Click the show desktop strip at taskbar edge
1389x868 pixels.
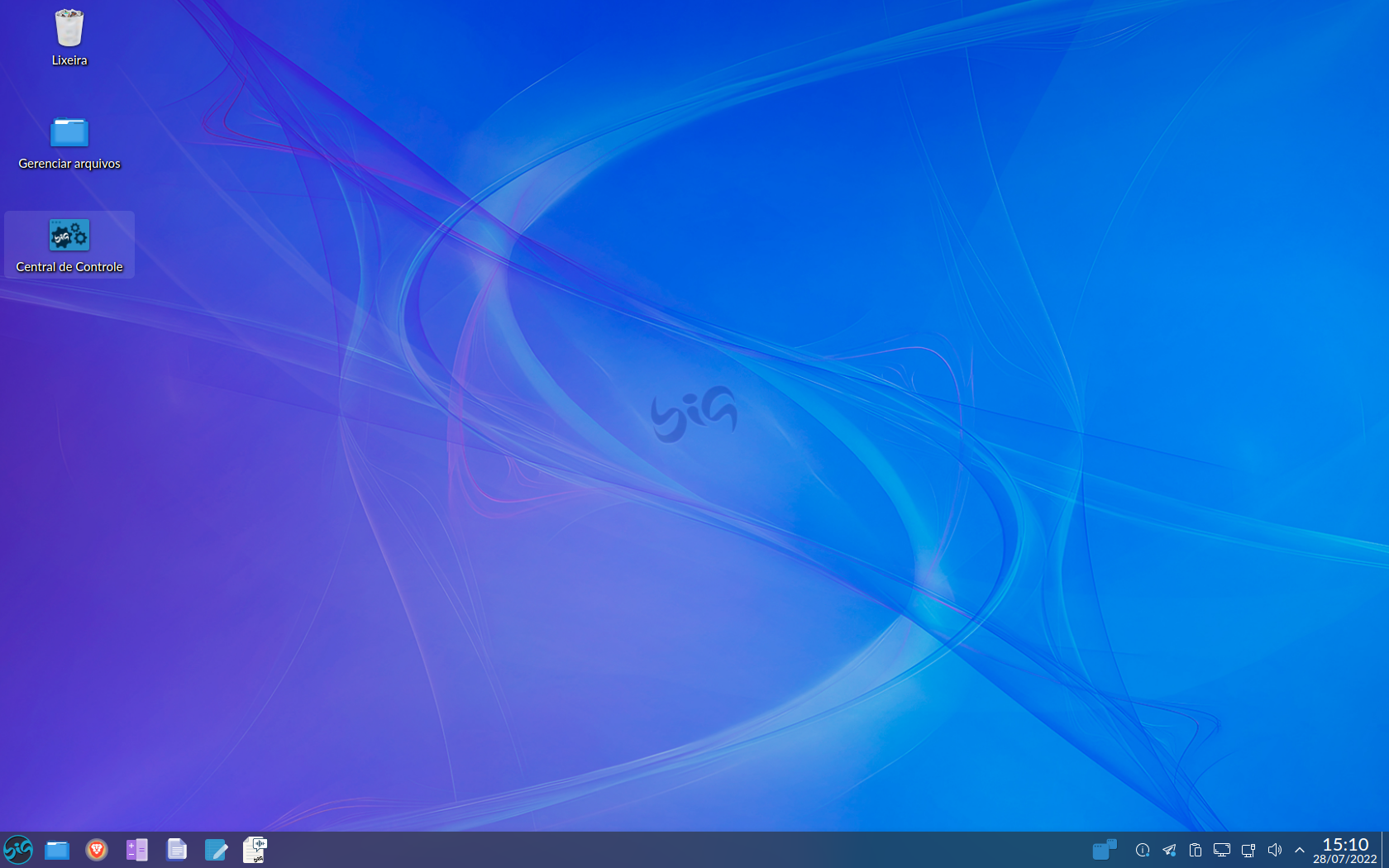(x=1385, y=850)
